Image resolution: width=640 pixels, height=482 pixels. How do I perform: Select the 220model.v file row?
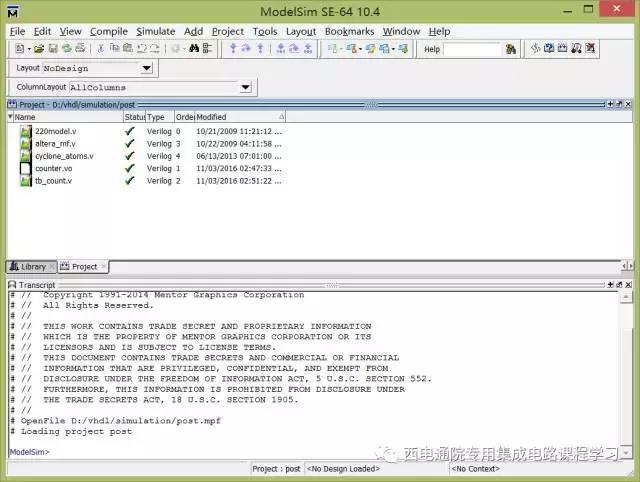pyautogui.click(x=150, y=131)
